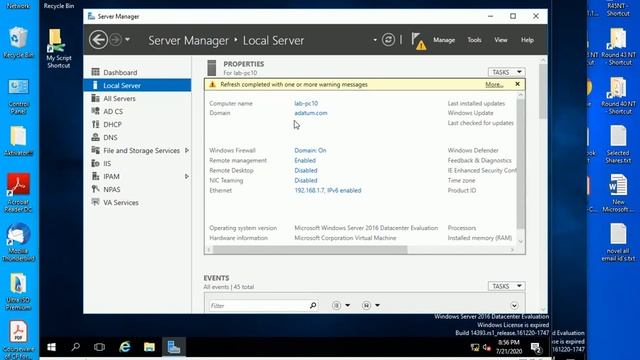Screen dimensions: 640x360
Task: Click the NPAS sidebar icon
Action: coord(96,189)
